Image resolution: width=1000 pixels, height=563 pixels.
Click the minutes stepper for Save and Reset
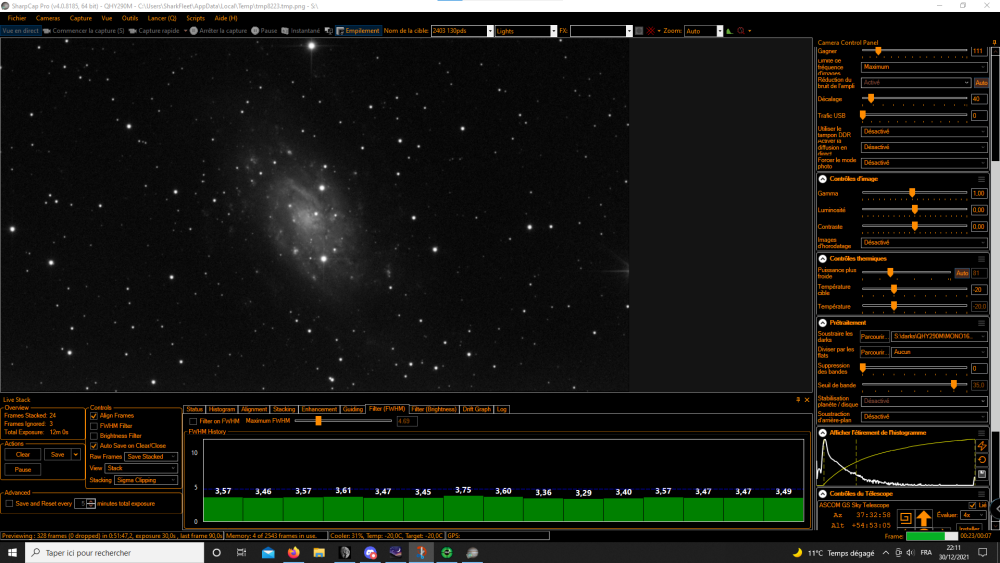coord(91,504)
